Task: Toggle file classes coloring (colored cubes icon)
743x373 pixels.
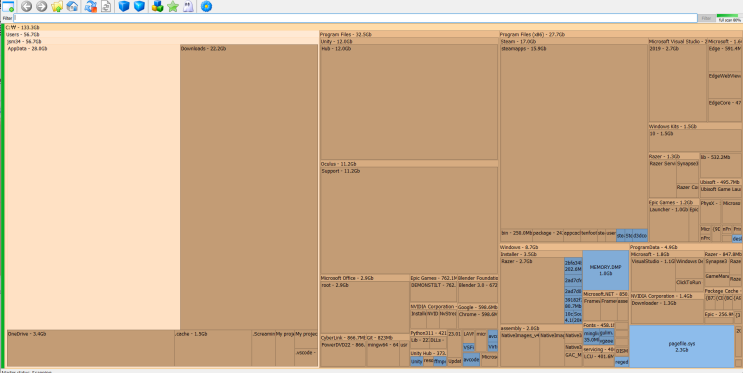Action: coord(157,6)
